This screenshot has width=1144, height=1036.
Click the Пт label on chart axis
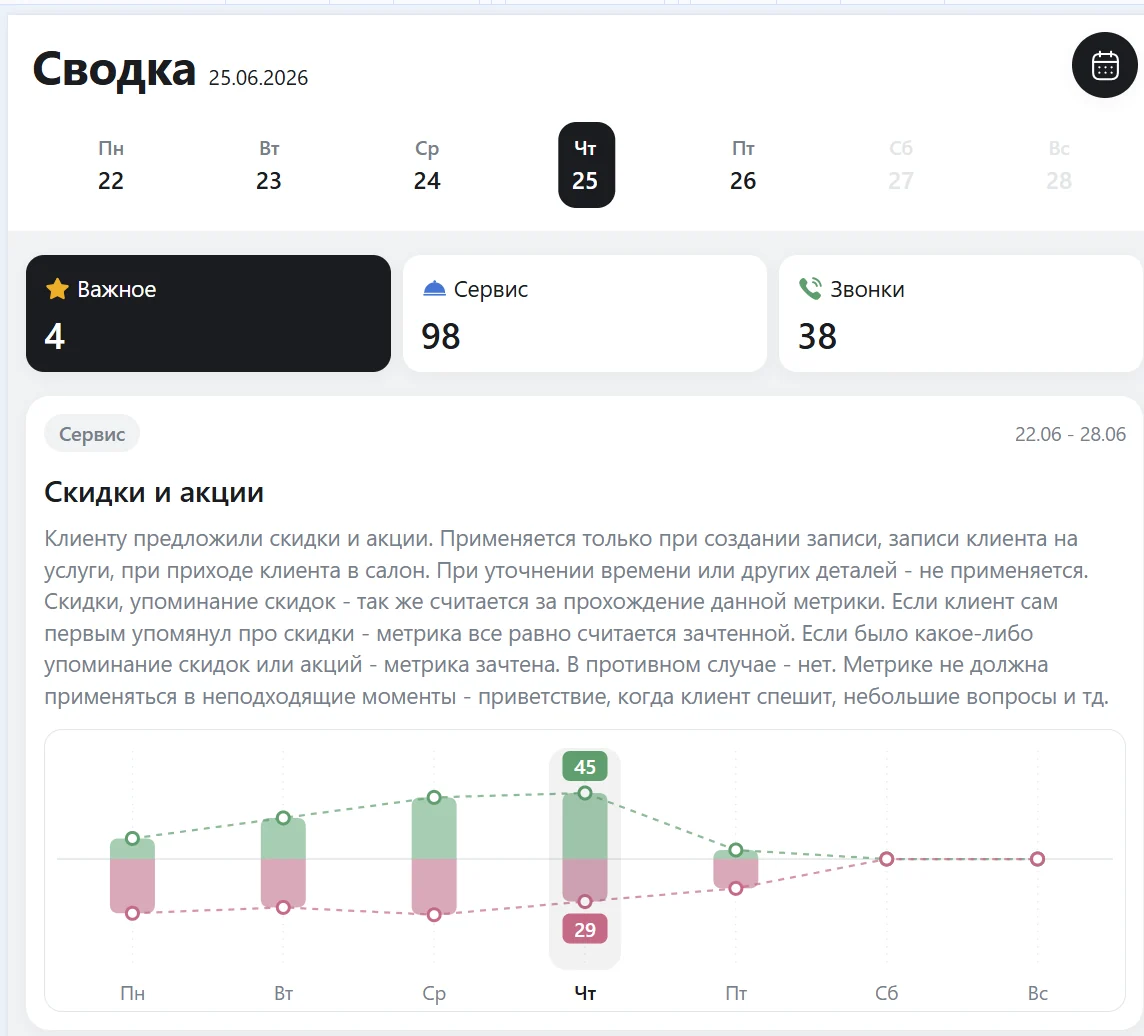(736, 993)
